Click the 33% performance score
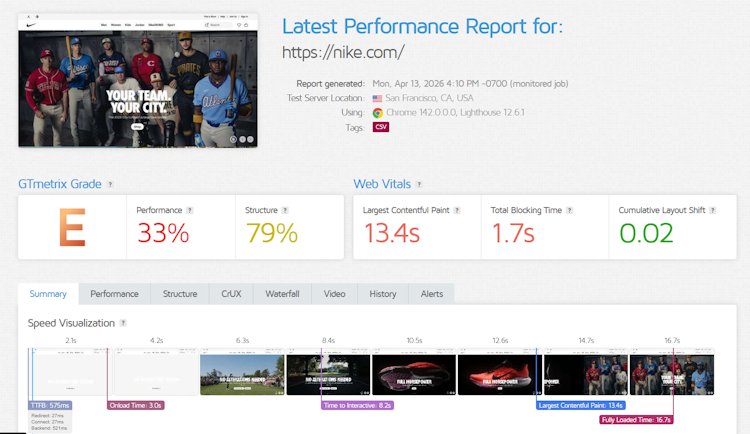 pos(163,234)
